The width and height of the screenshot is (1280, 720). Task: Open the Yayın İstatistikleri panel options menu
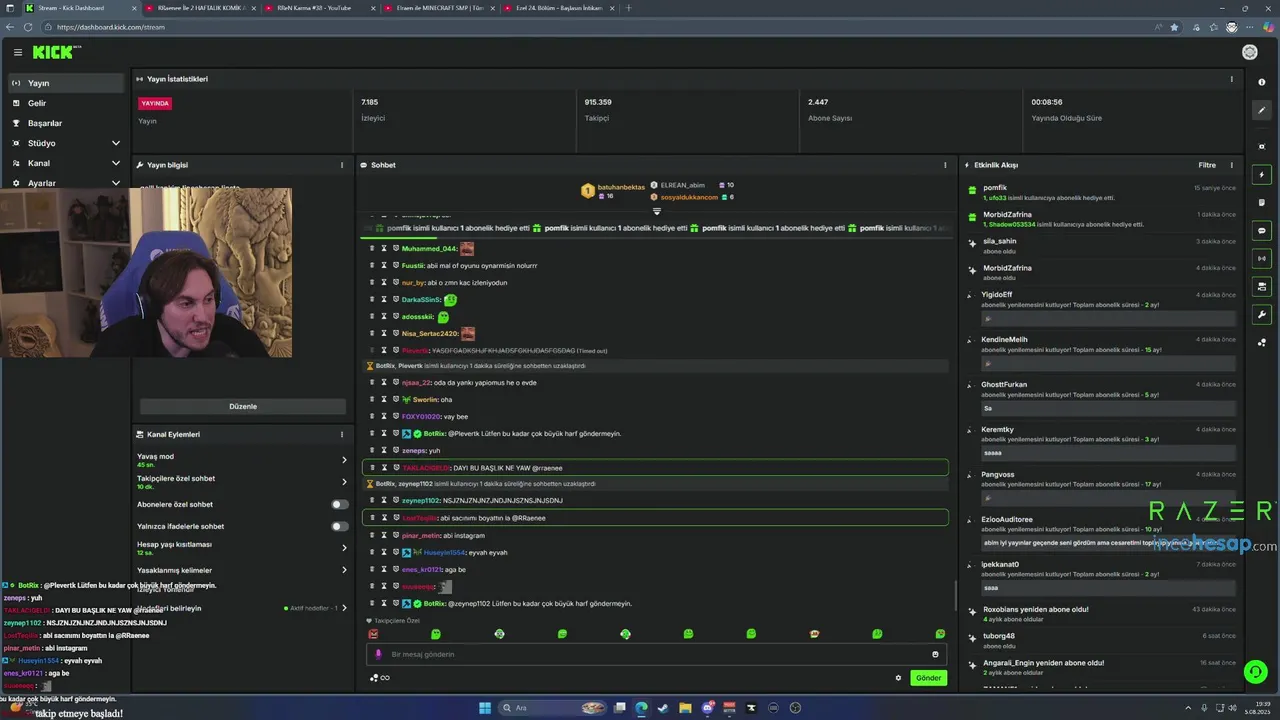point(1231,79)
